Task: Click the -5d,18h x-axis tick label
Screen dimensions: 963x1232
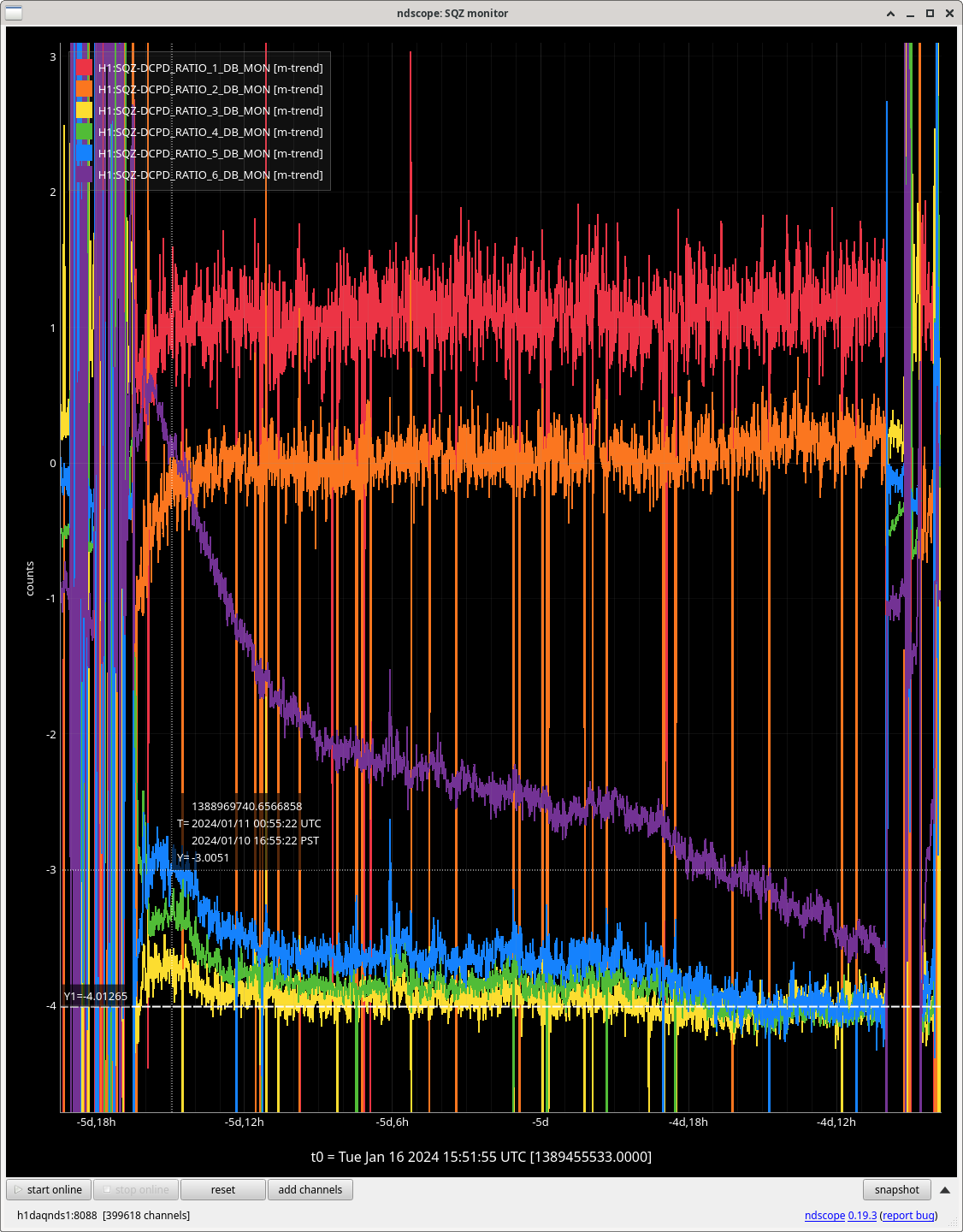Action: [x=96, y=1122]
